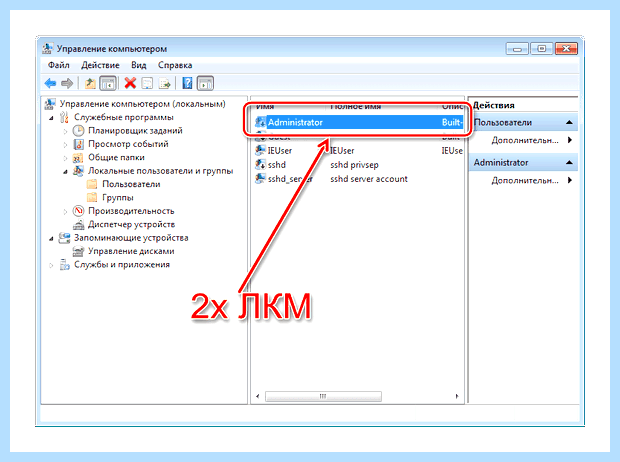Expand Службы и приложения node arrow

pos(51,265)
